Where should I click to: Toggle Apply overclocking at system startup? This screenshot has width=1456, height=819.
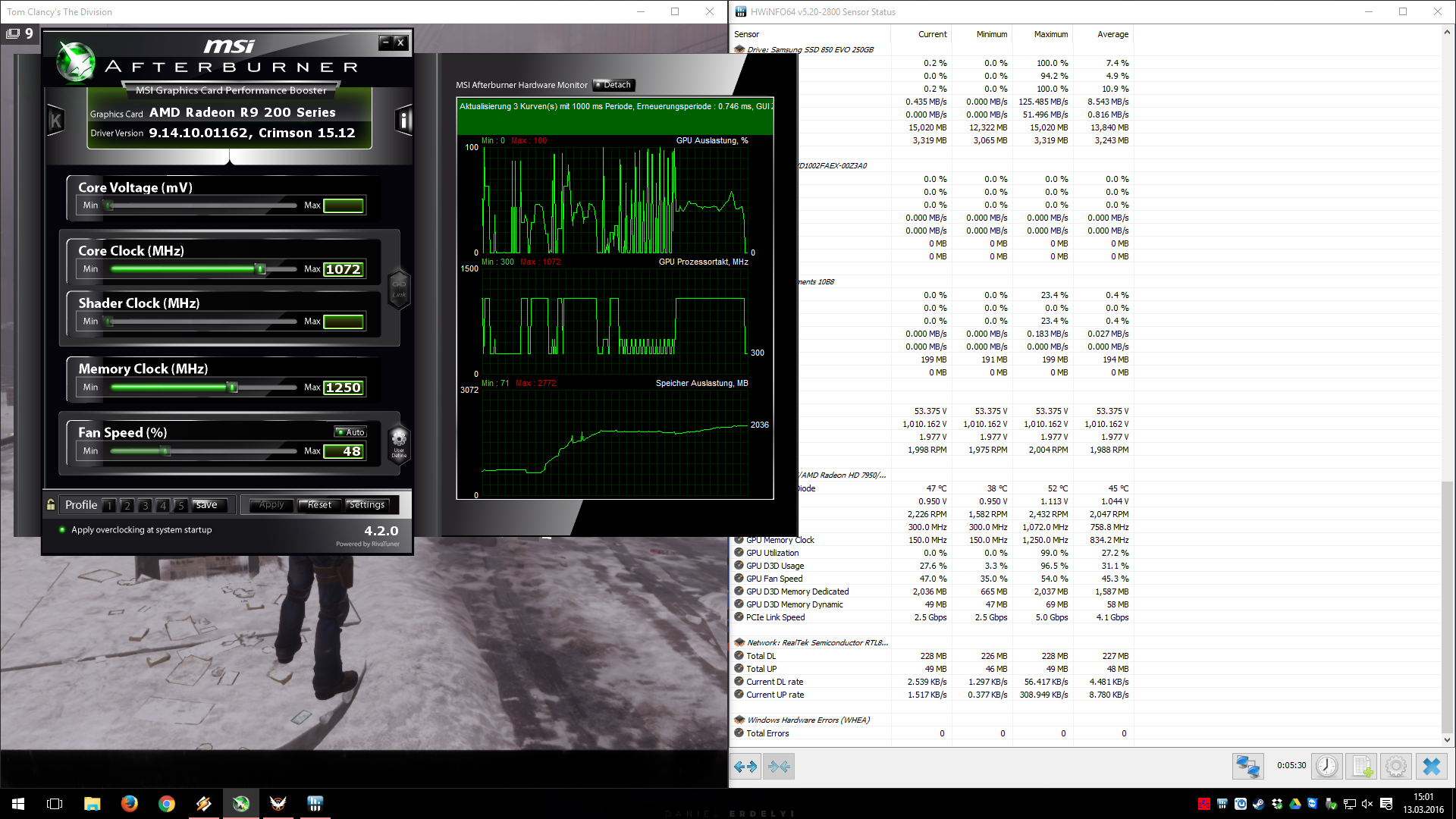coord(62,530)
